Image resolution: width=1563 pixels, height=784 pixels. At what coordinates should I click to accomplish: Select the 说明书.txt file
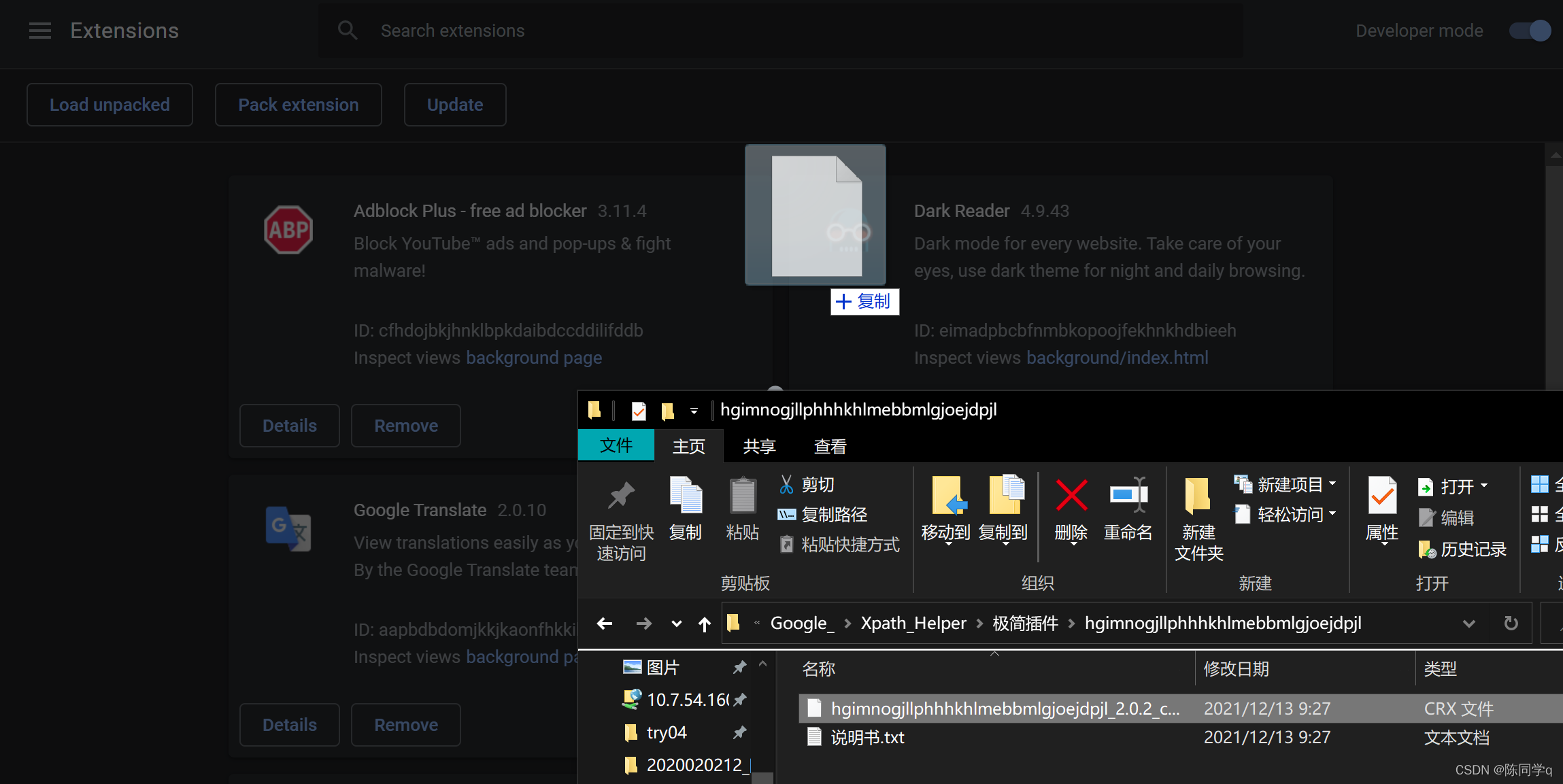(867, 738)
